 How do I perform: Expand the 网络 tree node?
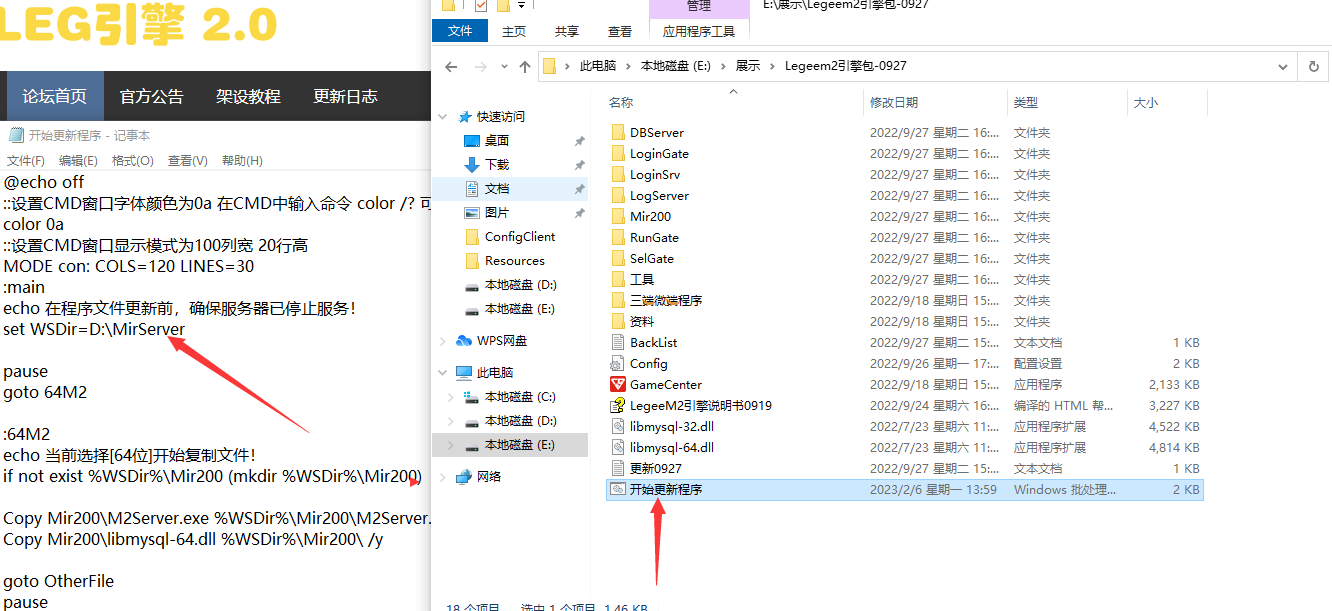(x=444, y=477)
